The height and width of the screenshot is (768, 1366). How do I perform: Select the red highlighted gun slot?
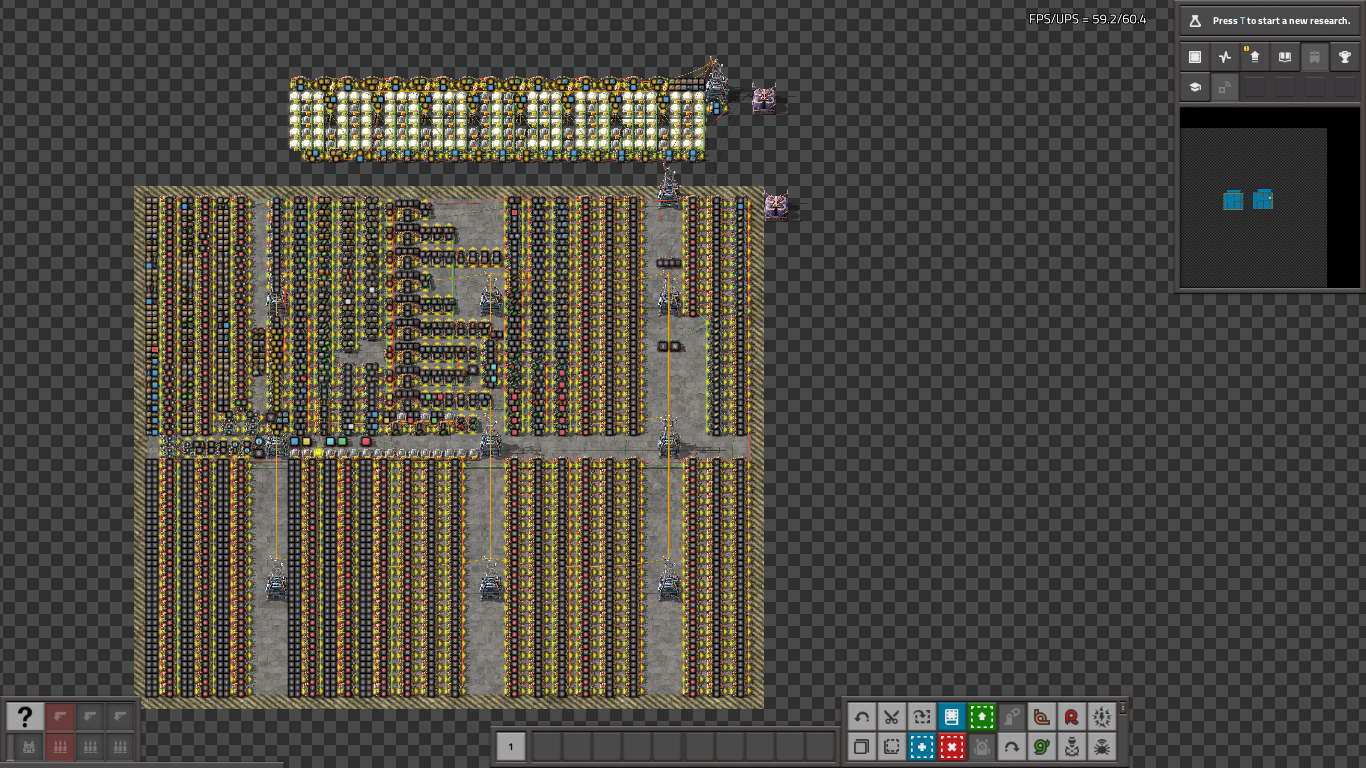60,716
